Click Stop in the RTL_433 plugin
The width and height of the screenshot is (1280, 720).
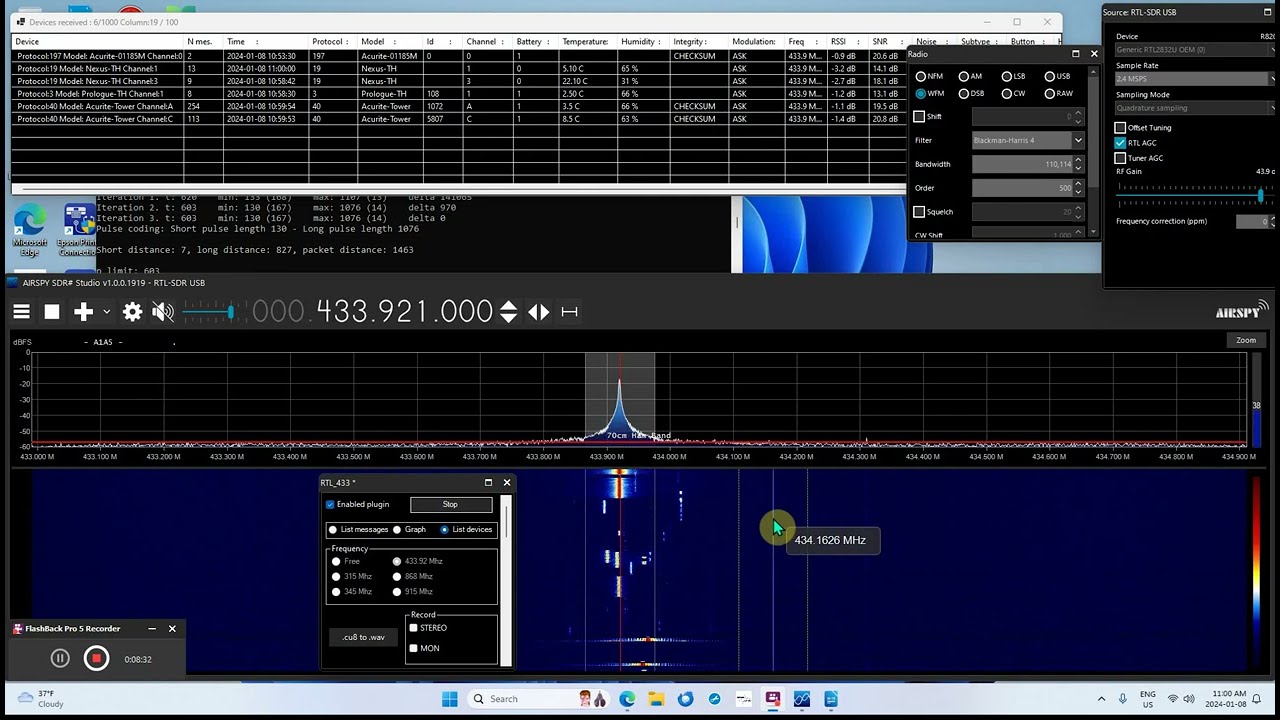[x=450, y=505]
